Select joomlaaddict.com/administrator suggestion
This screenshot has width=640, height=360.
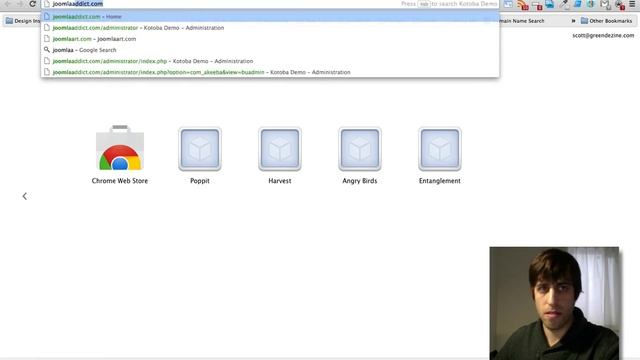click(270, 28)
